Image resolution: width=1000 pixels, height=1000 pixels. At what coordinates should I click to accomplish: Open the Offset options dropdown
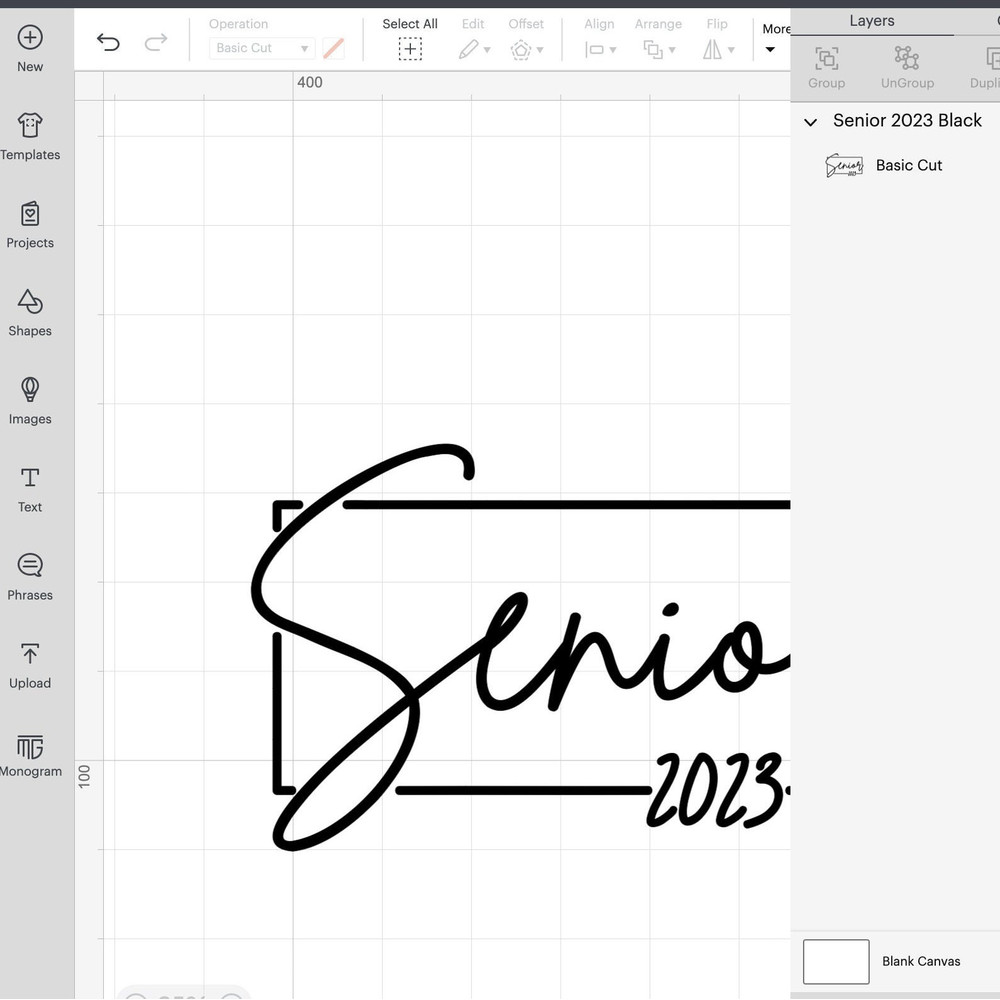527,47
